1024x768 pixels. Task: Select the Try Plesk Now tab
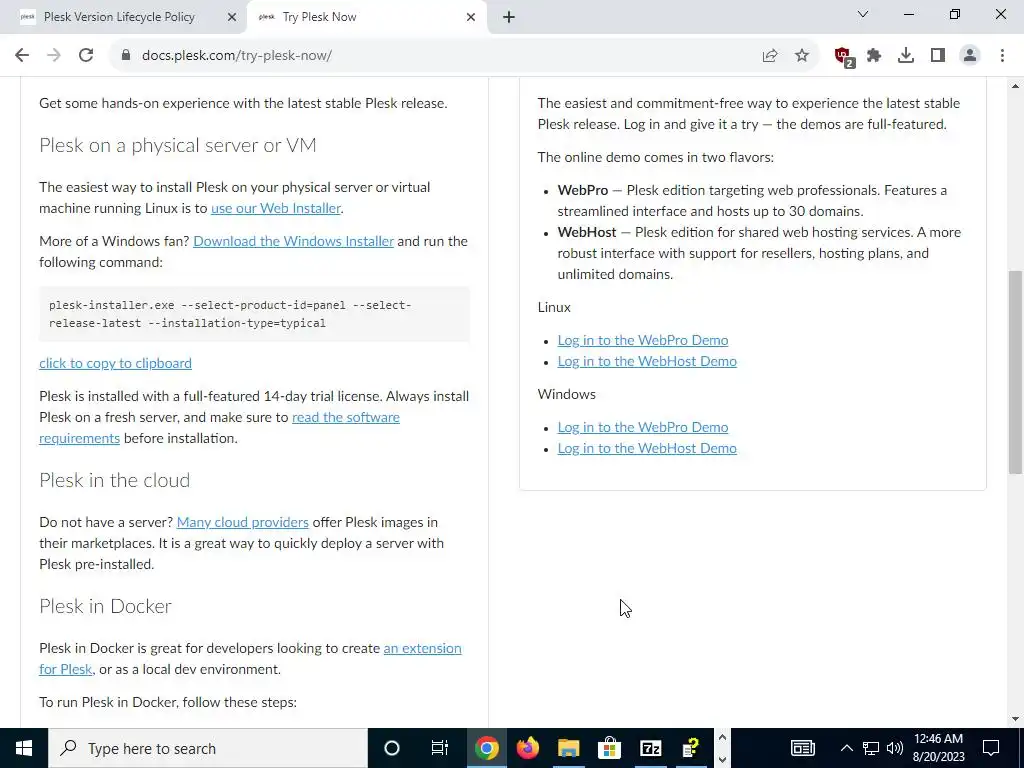click(x=367, y=17)
